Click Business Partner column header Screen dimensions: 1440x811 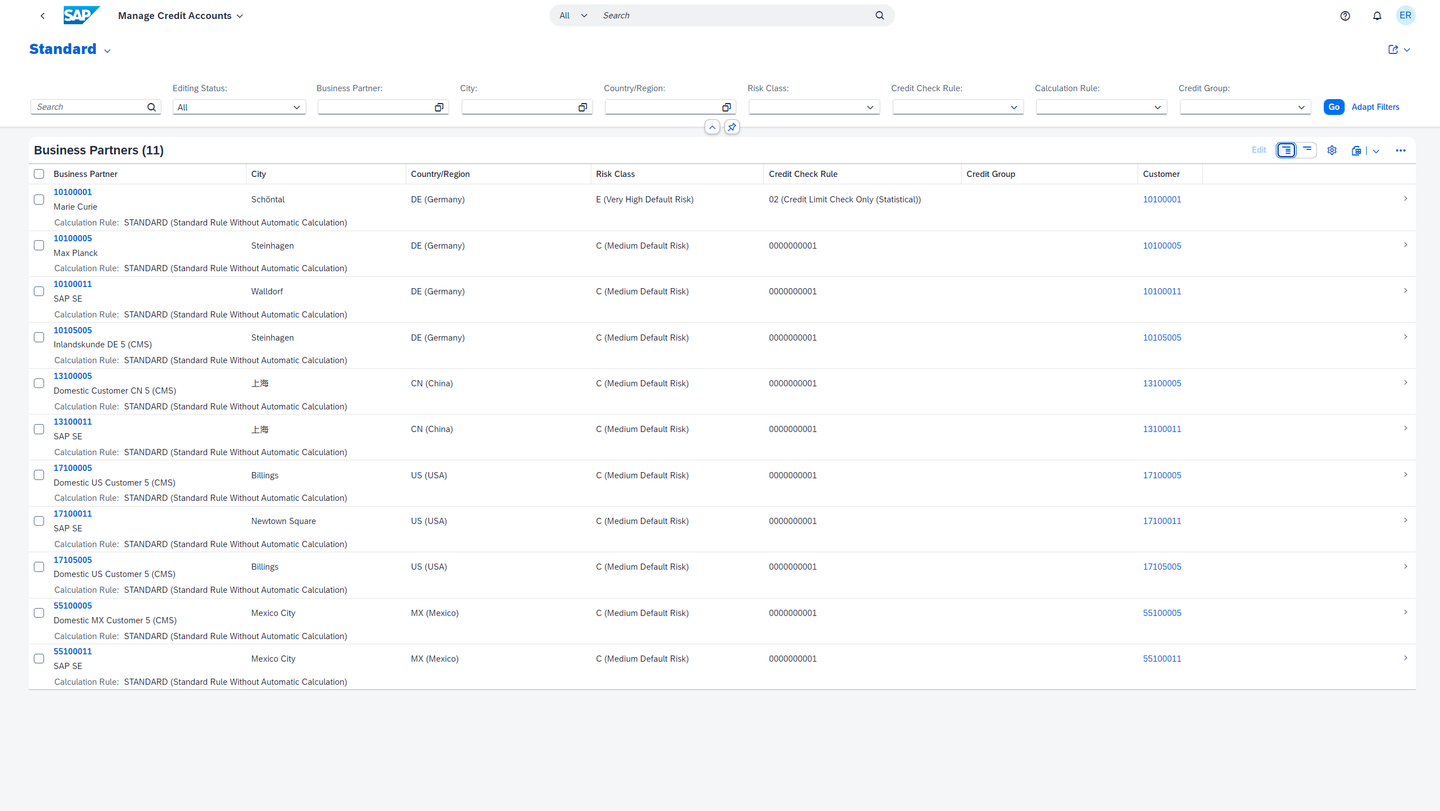click(x=85, y=174)
